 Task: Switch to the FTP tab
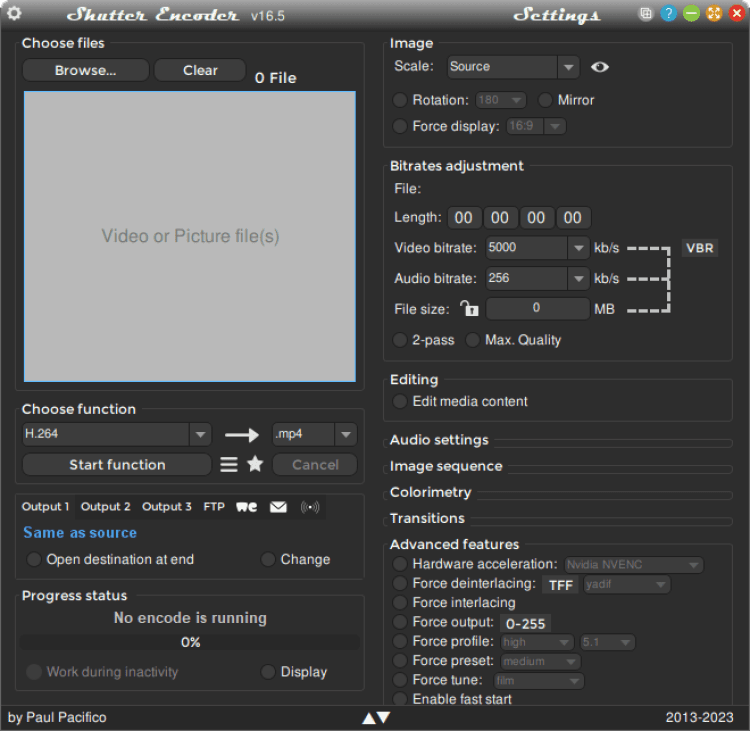(214, 507)
